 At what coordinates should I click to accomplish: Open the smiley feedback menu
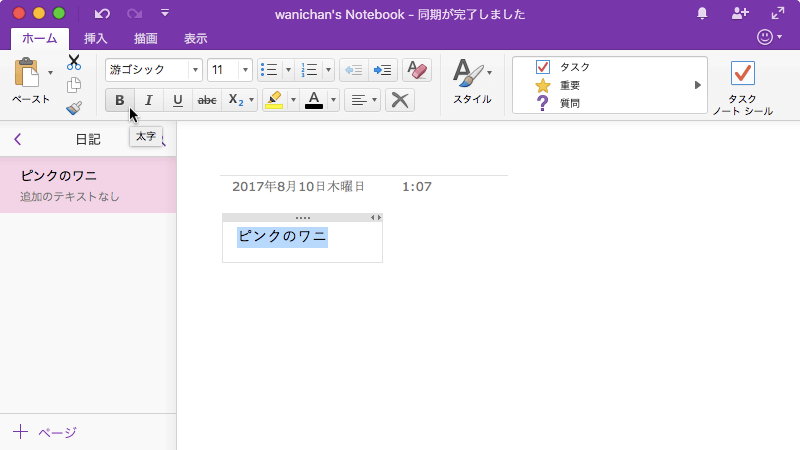[769, 37]
